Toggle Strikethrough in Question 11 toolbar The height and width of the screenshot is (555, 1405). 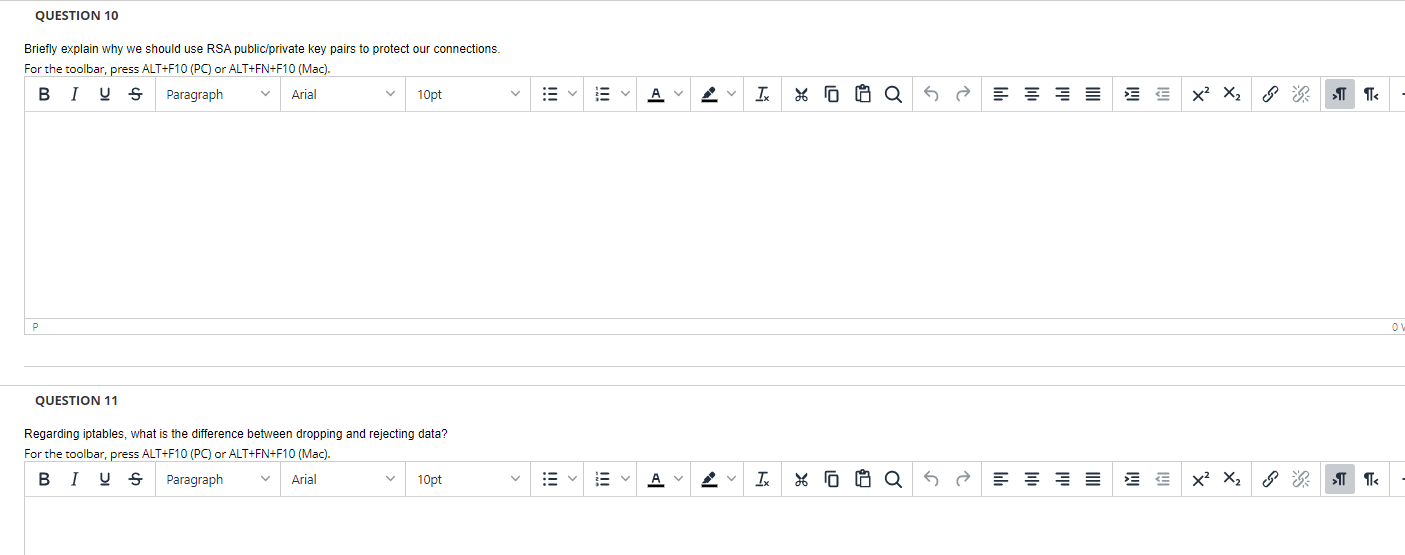(135, 479)
